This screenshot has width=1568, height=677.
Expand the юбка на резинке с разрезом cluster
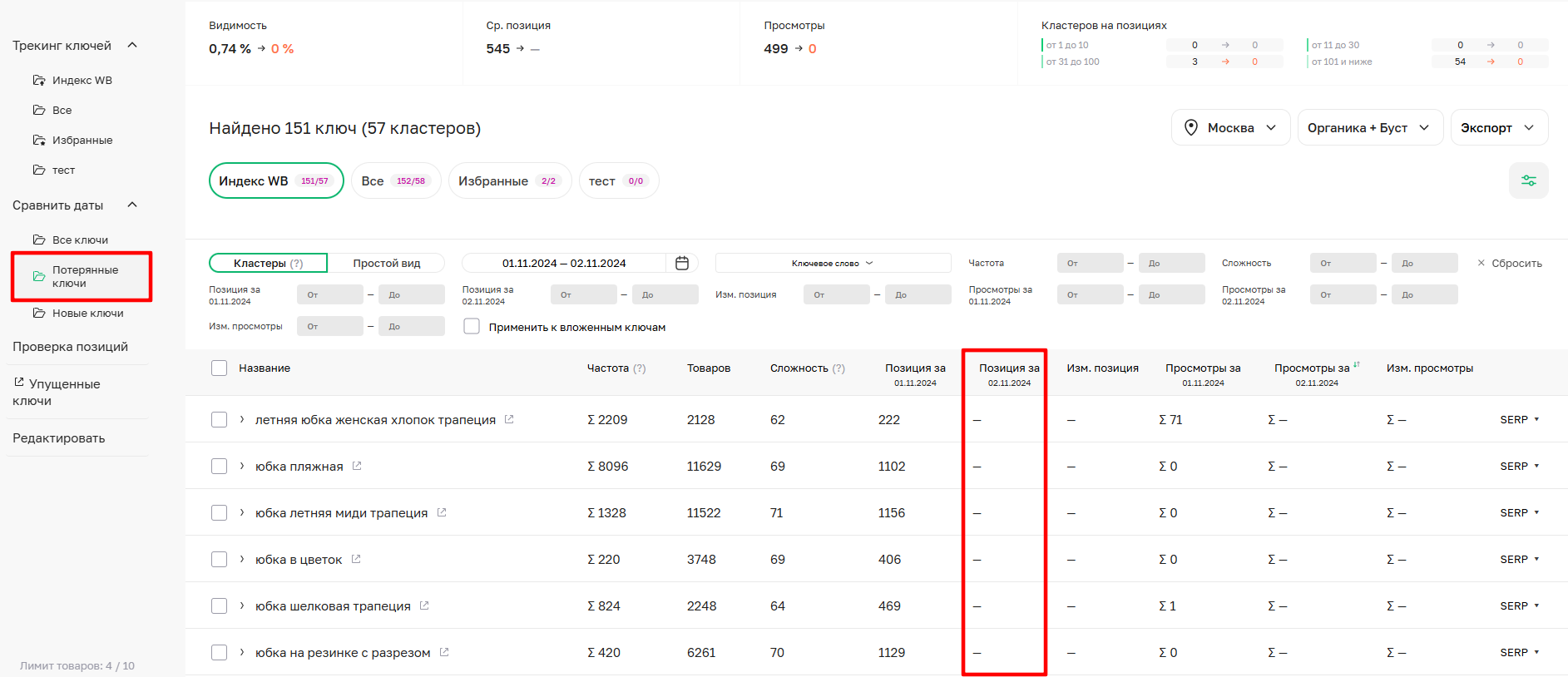coord(242,652)
